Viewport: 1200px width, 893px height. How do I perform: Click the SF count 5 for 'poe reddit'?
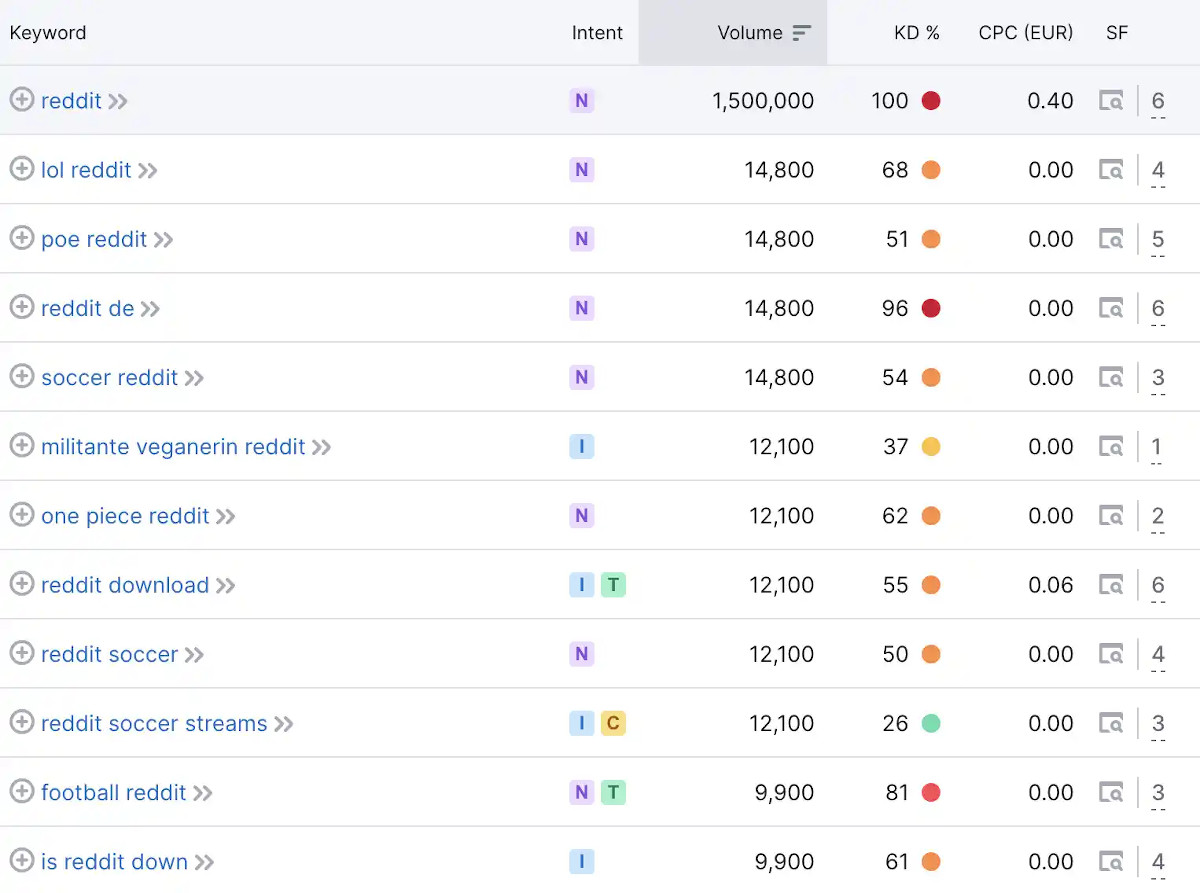pyautogui.click(x=1158, y=239)
